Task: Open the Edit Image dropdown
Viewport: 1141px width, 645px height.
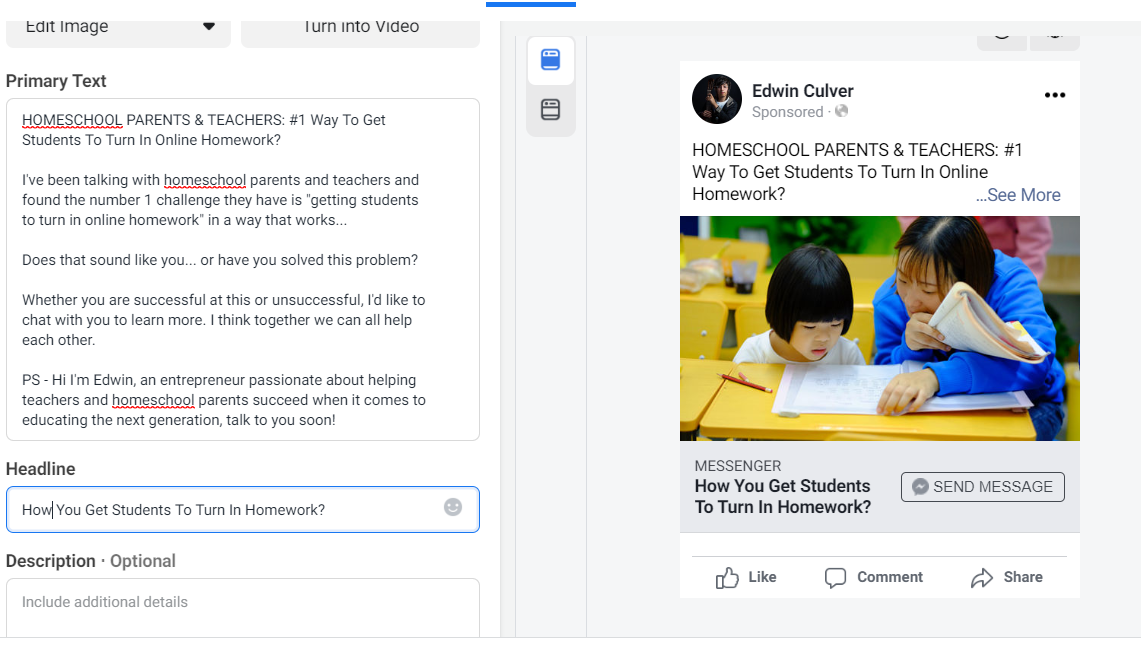Action: point(118,33)
